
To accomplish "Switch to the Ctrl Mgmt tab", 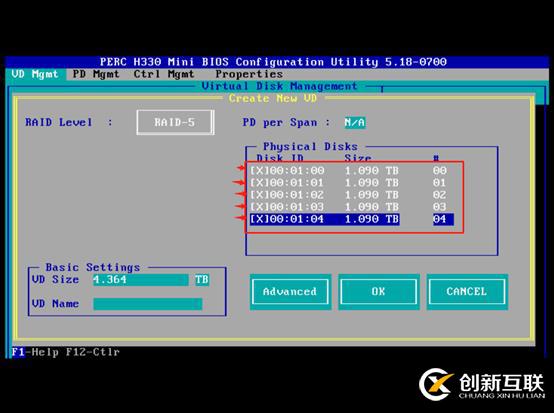I will [164, 74].
